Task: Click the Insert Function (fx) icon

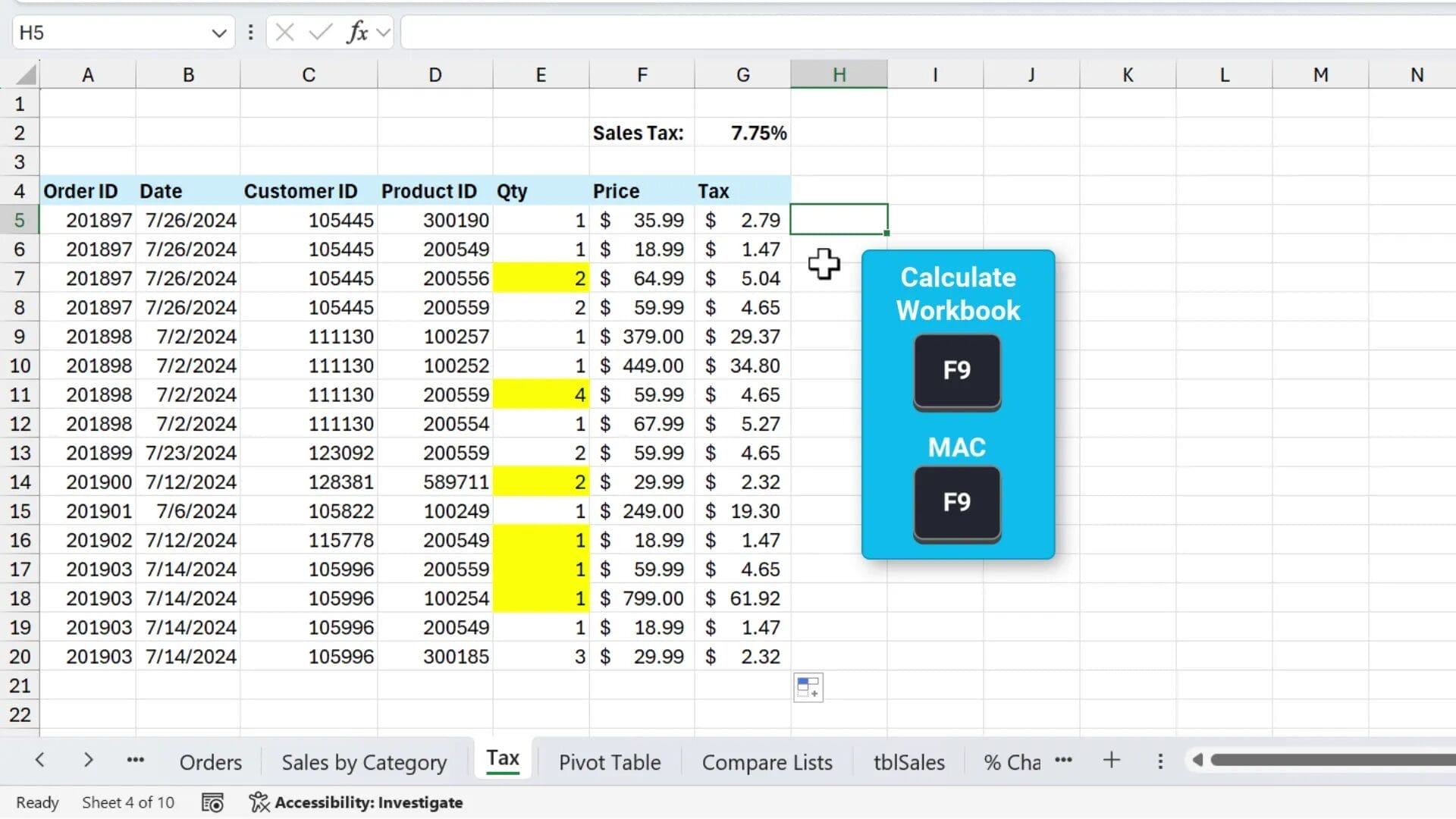Action: (356, 32)
